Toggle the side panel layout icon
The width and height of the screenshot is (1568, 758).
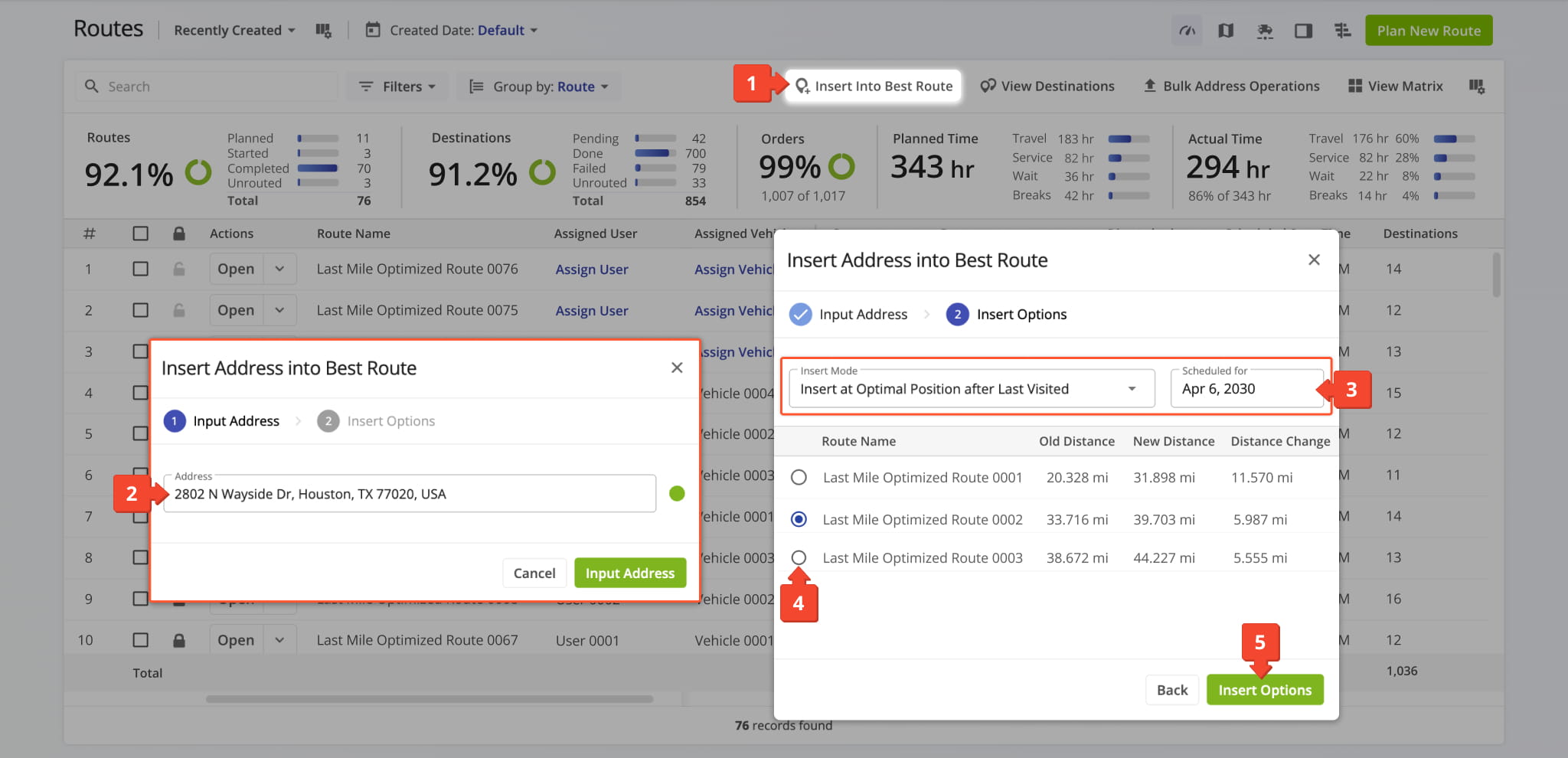tap(1303, 31)
